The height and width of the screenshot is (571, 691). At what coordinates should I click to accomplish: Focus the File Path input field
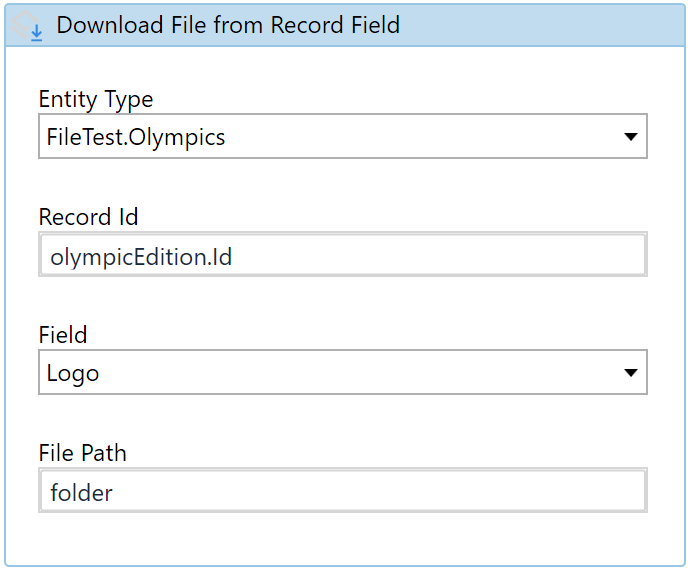point(343,490)
